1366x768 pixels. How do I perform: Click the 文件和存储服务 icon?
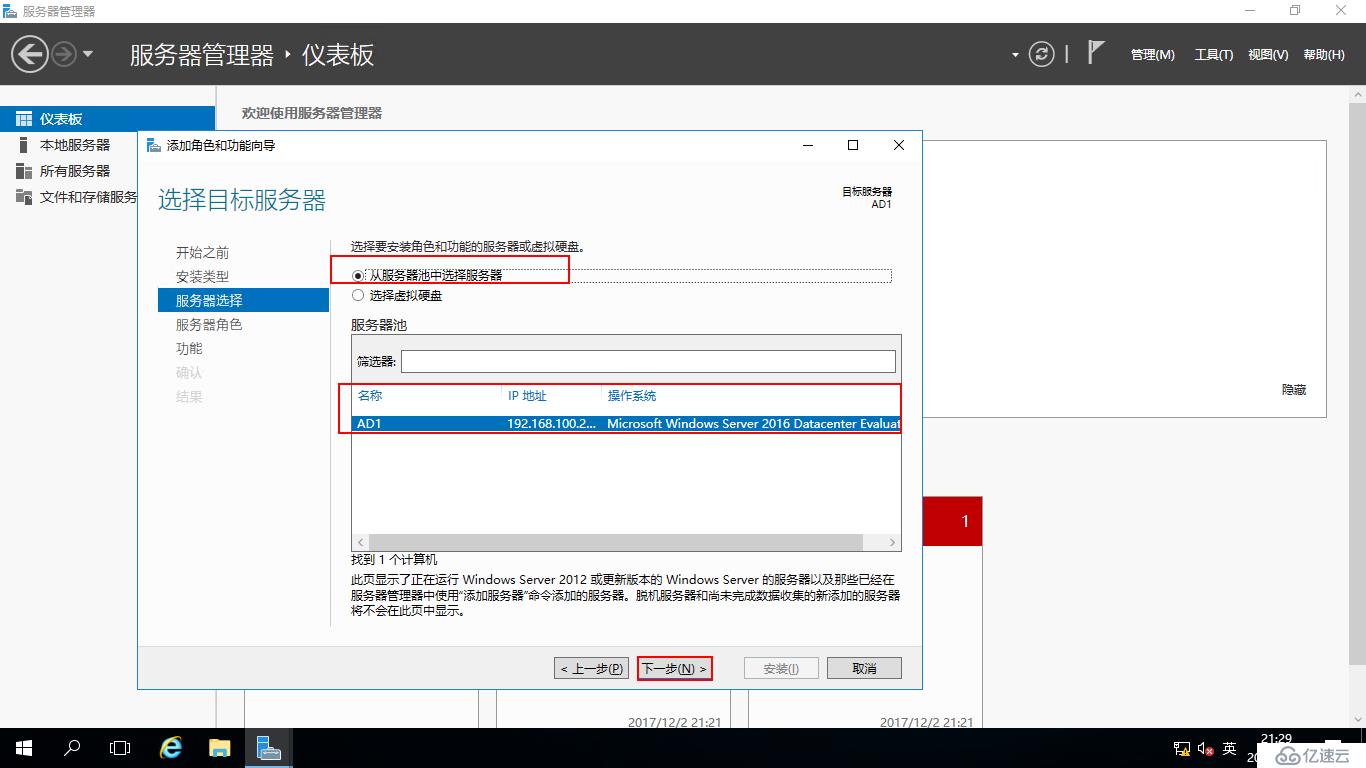(24, 197)
